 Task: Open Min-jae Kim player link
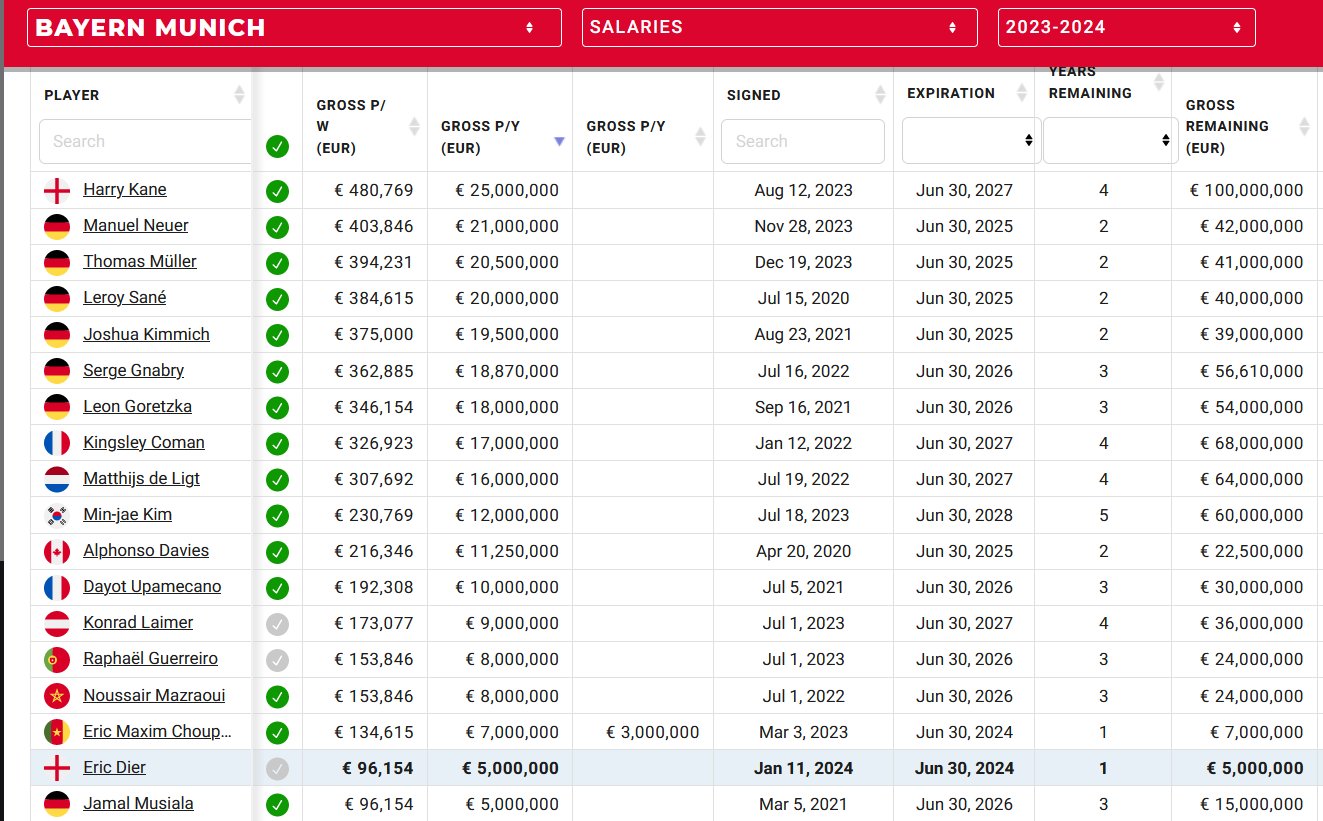coord(128,515)
